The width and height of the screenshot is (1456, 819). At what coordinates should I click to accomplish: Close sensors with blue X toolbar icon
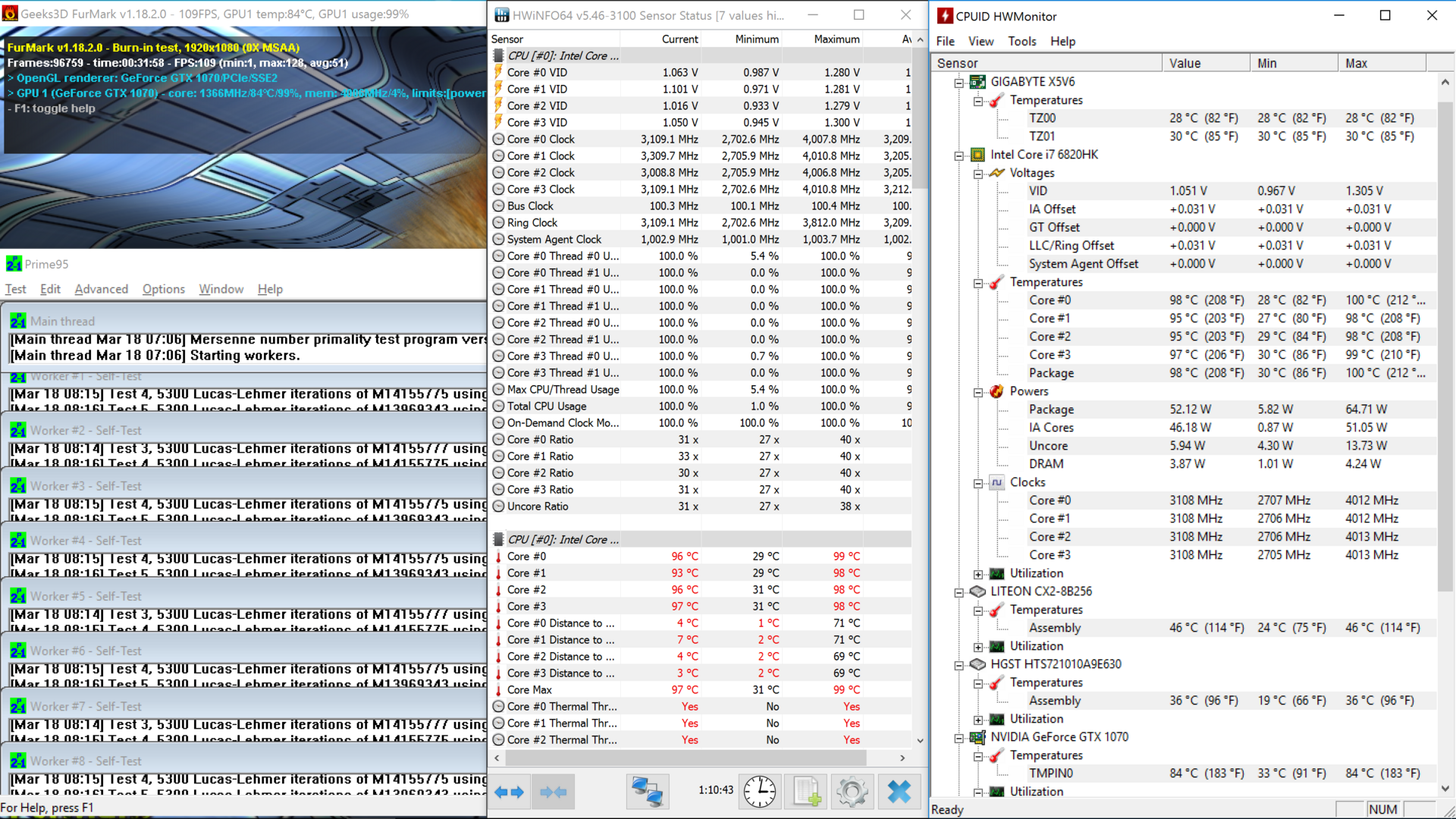point(899,792)
